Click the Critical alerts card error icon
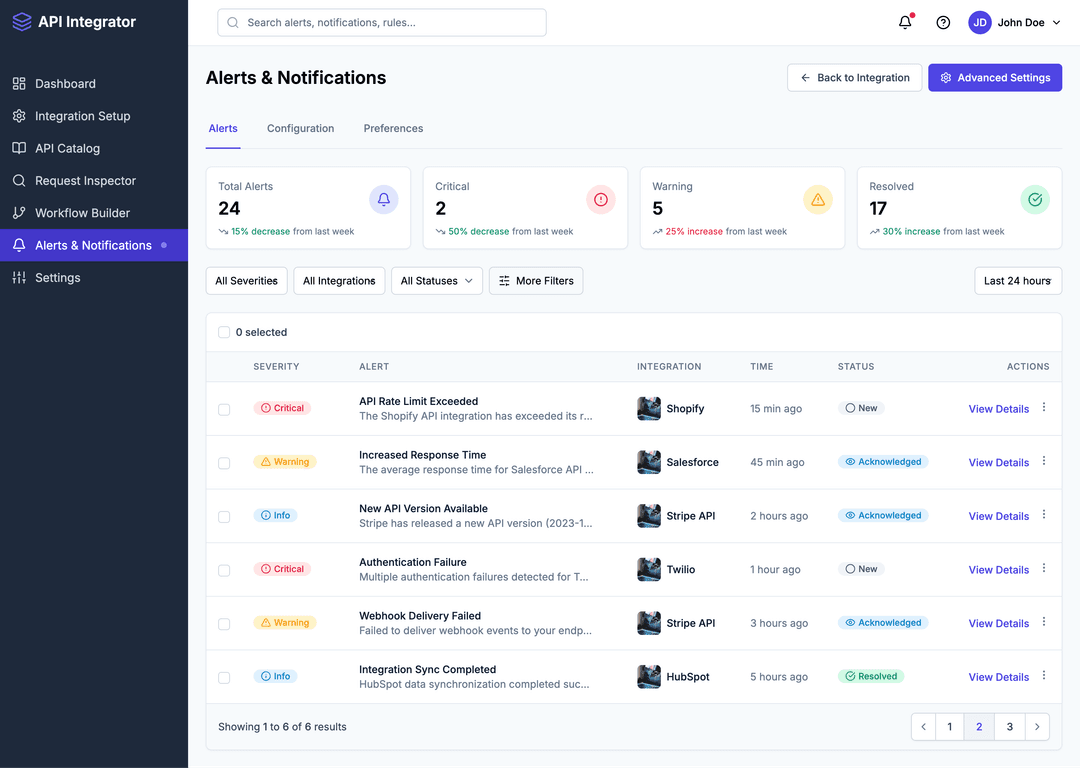Viewport: 1080px width, 768px height. (x=600, y=199)
